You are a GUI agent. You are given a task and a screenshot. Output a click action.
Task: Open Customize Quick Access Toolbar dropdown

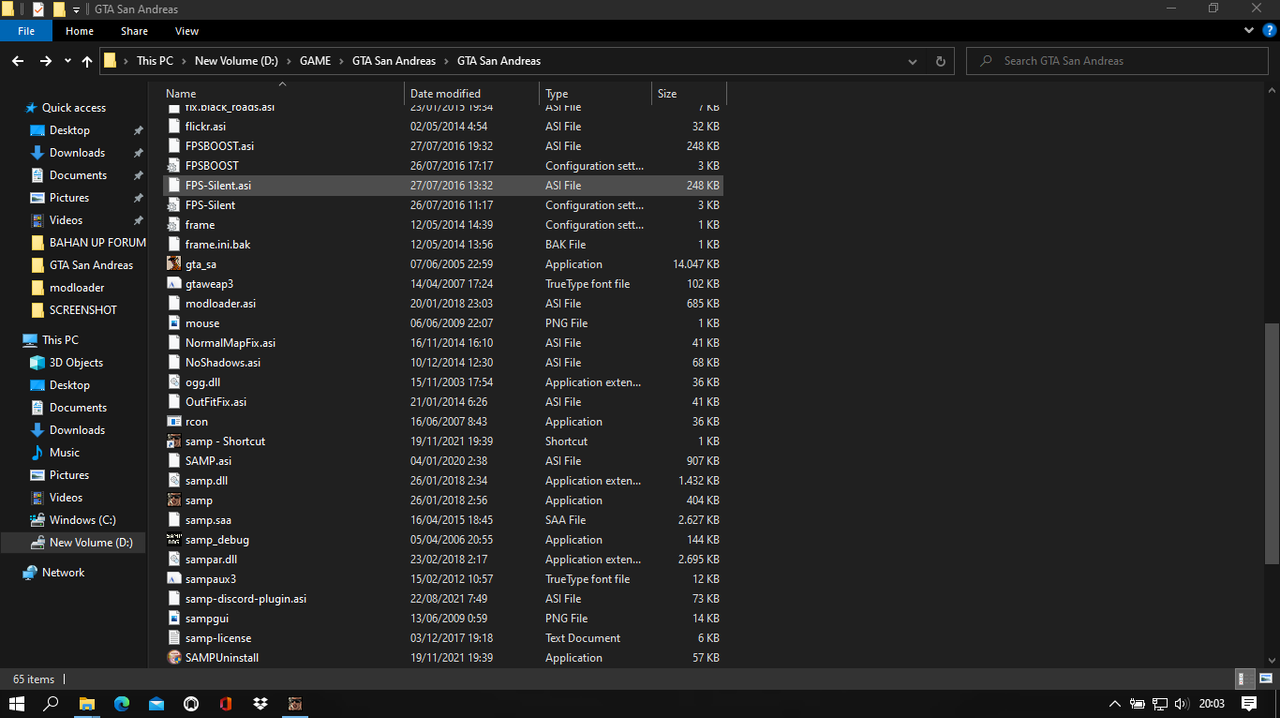77,10
